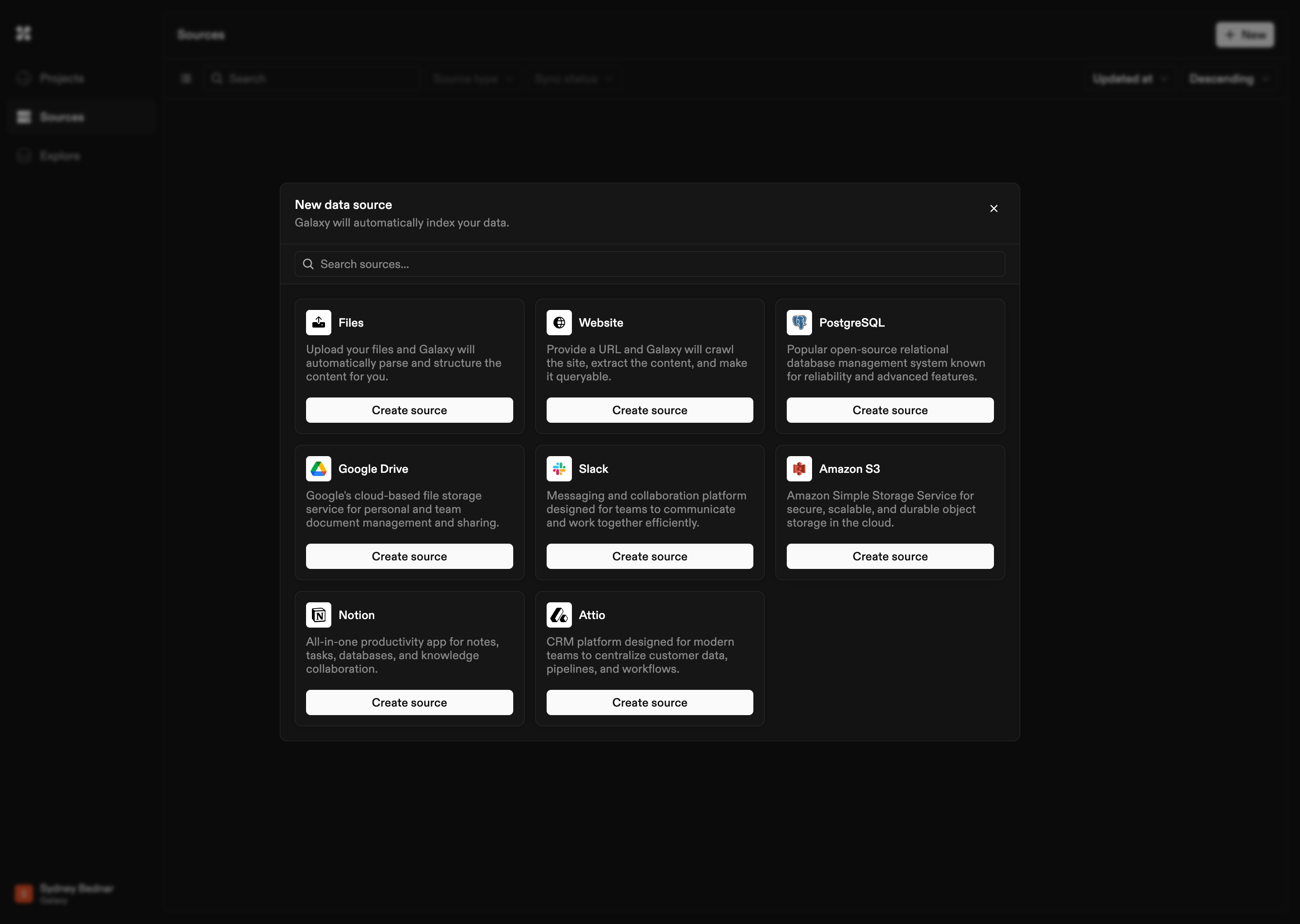Screen dimensions: 1300x924
Task: Click the Notion logo icon
Action: (318, 615)
